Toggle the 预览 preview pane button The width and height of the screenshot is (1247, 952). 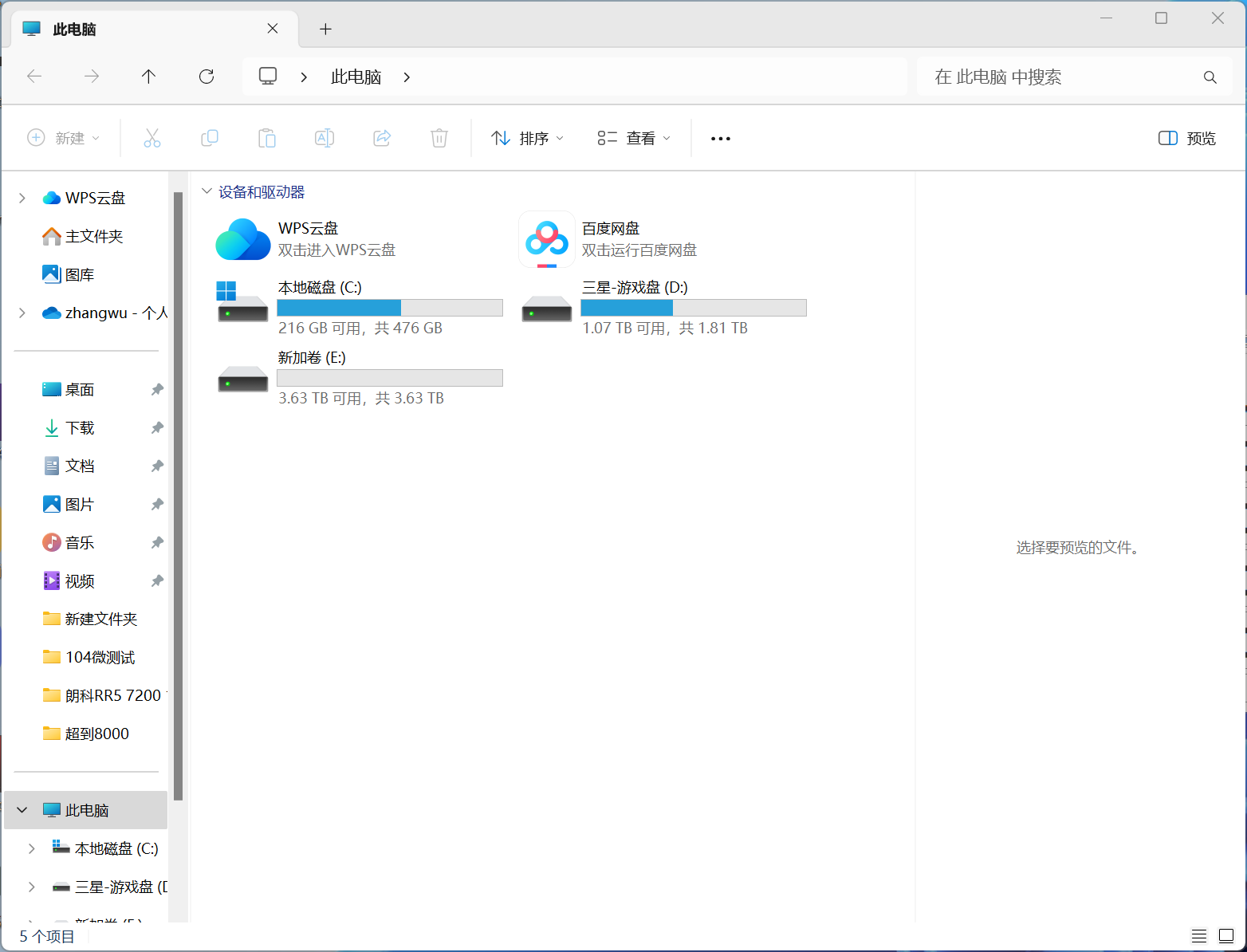[1186, 138]
